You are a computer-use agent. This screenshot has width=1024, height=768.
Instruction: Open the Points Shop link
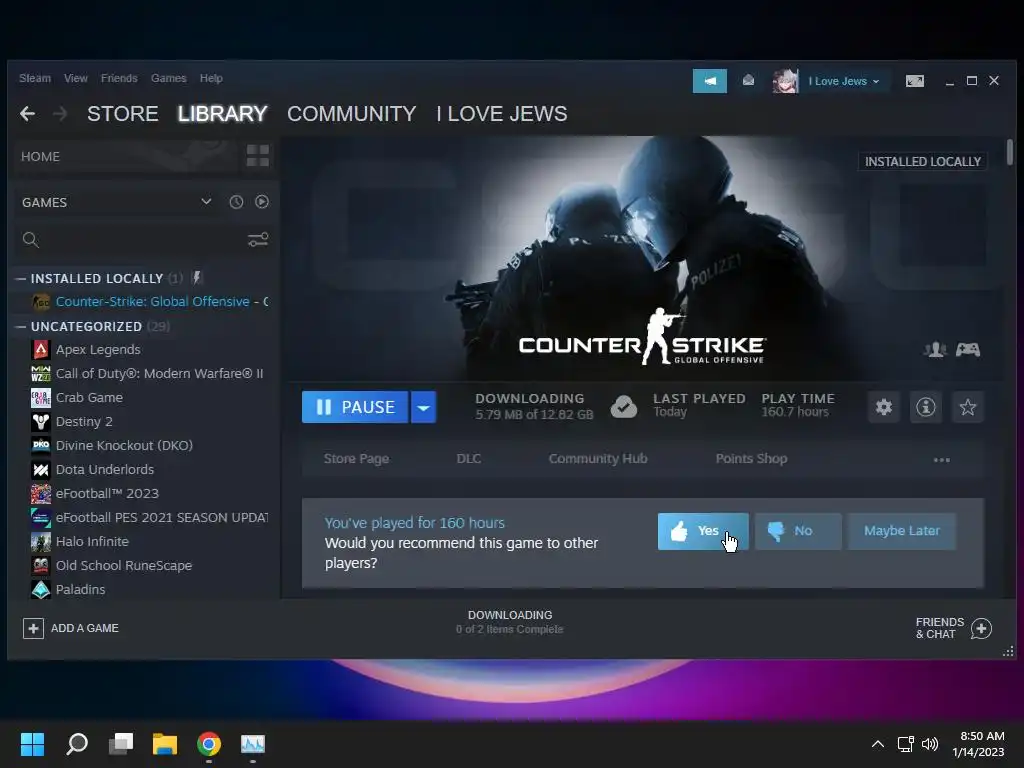click(751, 458)
